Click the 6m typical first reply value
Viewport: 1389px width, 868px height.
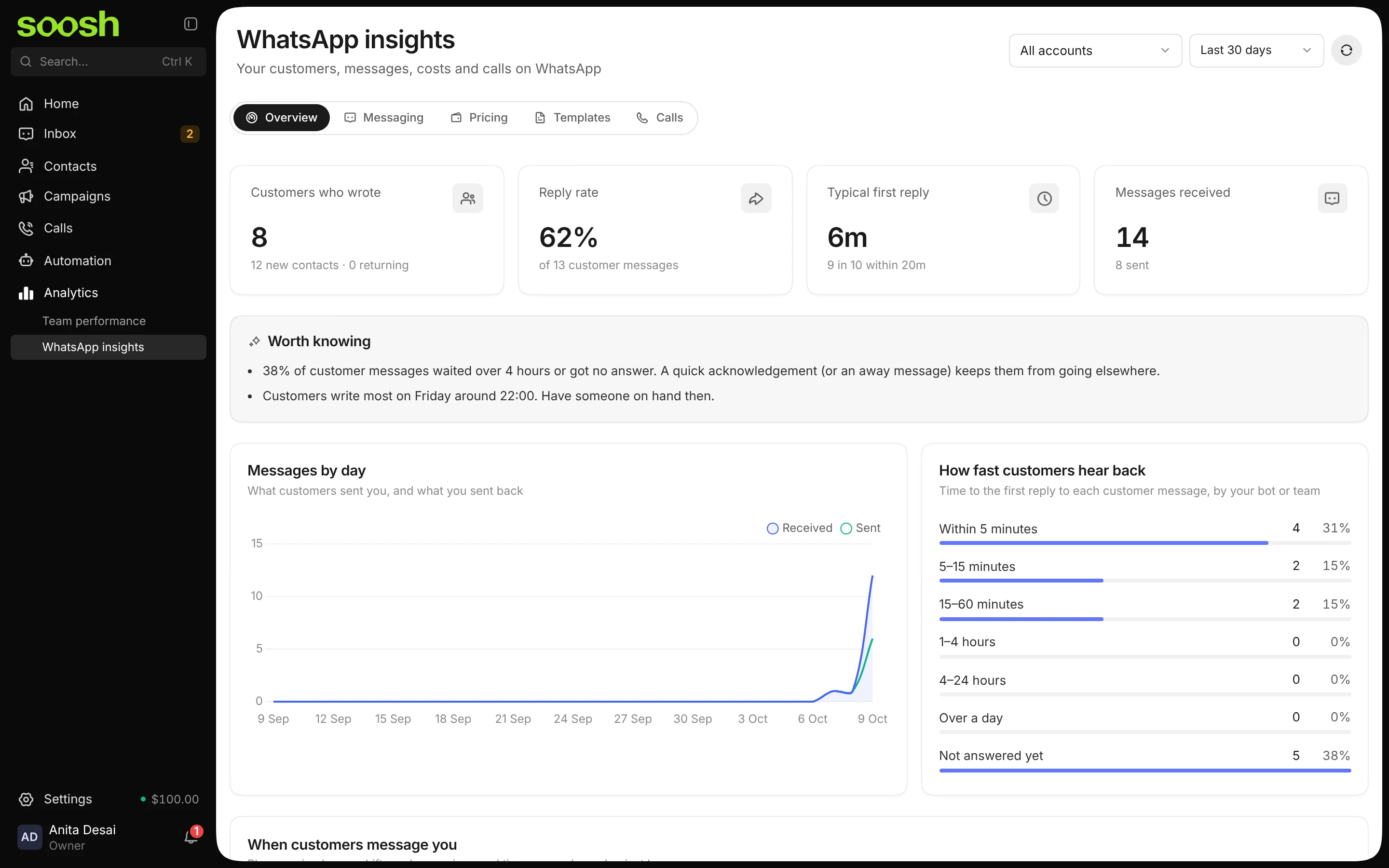(x=847, y=238)
